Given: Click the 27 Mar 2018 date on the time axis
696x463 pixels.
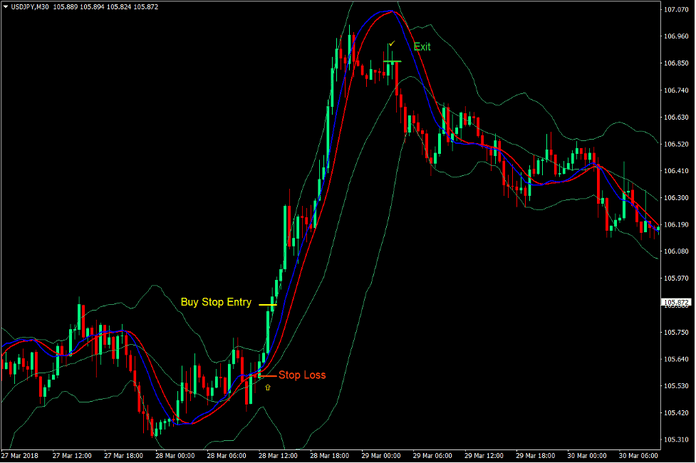Looking at the screenshot, I should (20, 456).
